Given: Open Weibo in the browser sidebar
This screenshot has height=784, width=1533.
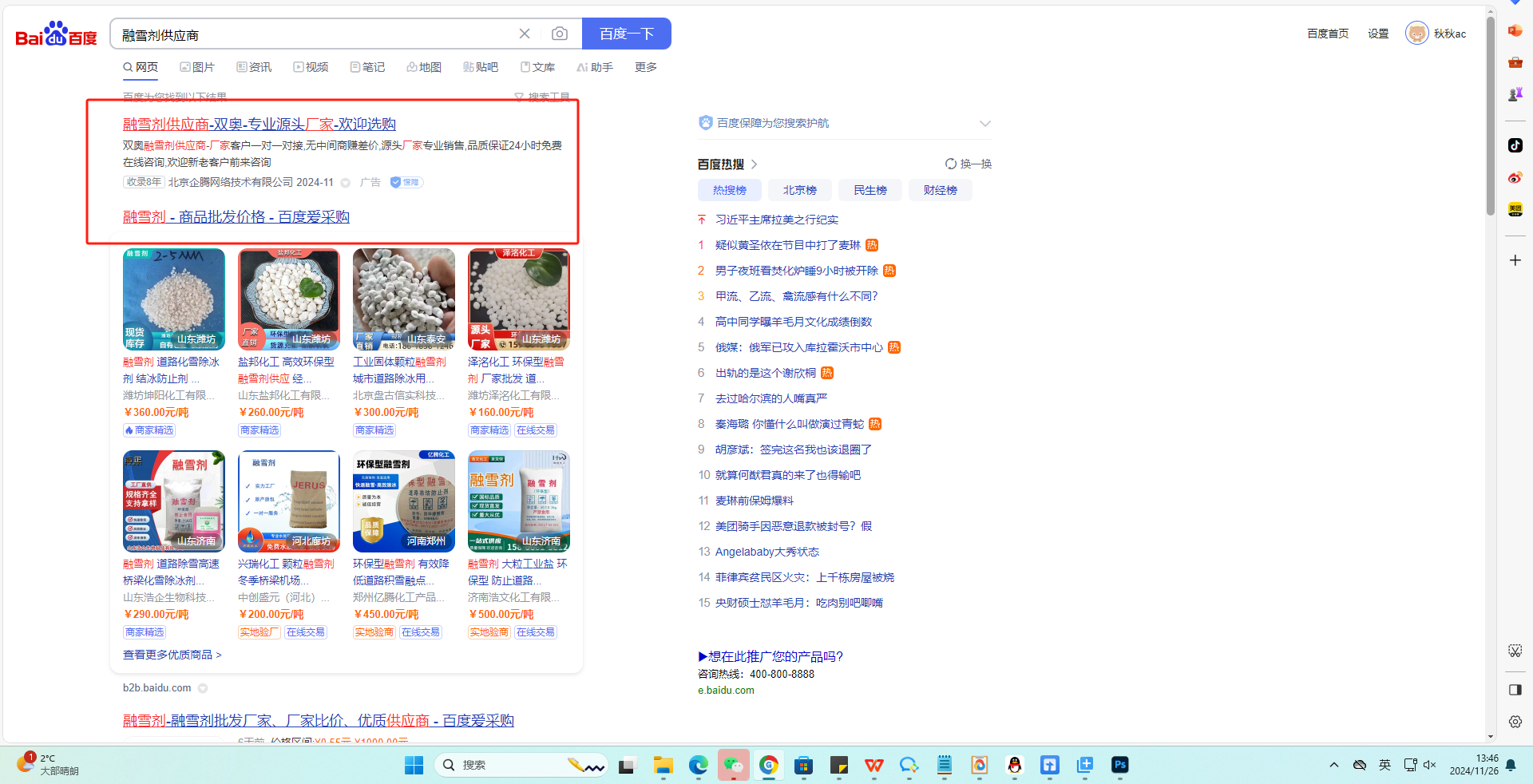Looking at the screenshot, I should (1515, 177).
